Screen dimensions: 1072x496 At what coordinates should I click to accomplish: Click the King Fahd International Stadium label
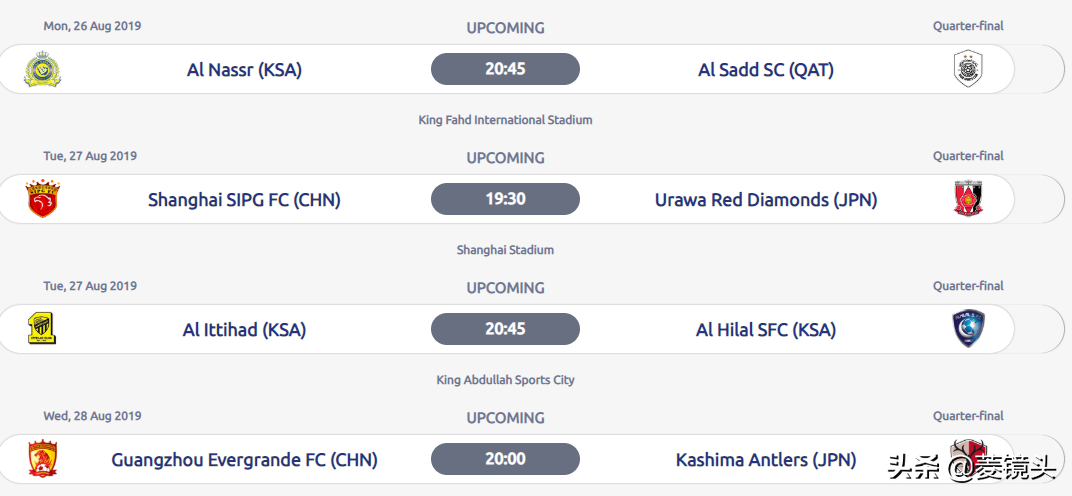pyautogui.click(x=505, y=120)
